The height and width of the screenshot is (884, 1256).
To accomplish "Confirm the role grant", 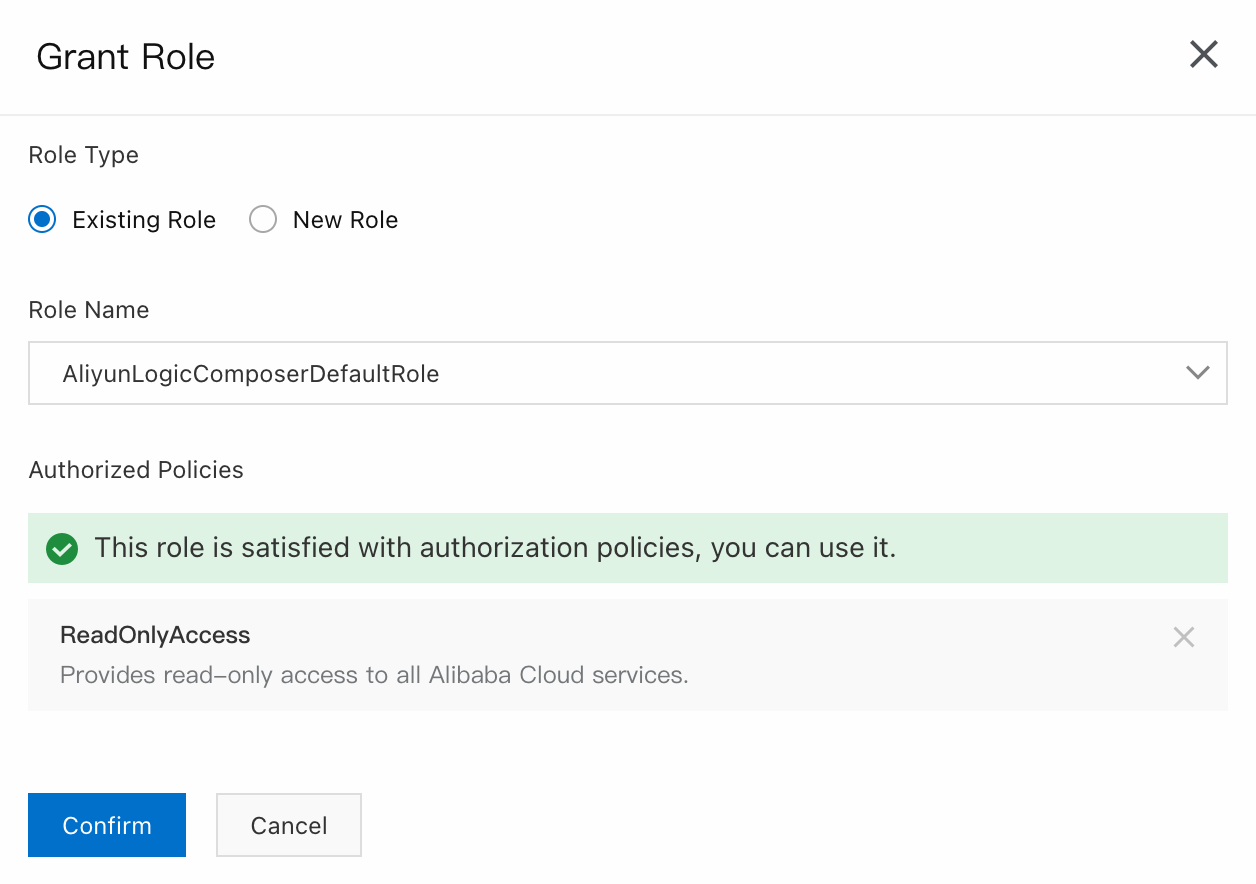I will (x=107, y=825).
